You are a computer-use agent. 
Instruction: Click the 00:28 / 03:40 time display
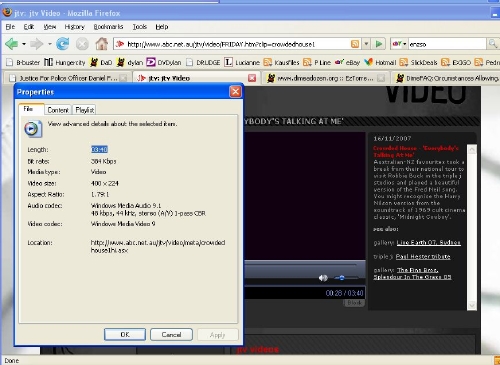tap(344, 293)
